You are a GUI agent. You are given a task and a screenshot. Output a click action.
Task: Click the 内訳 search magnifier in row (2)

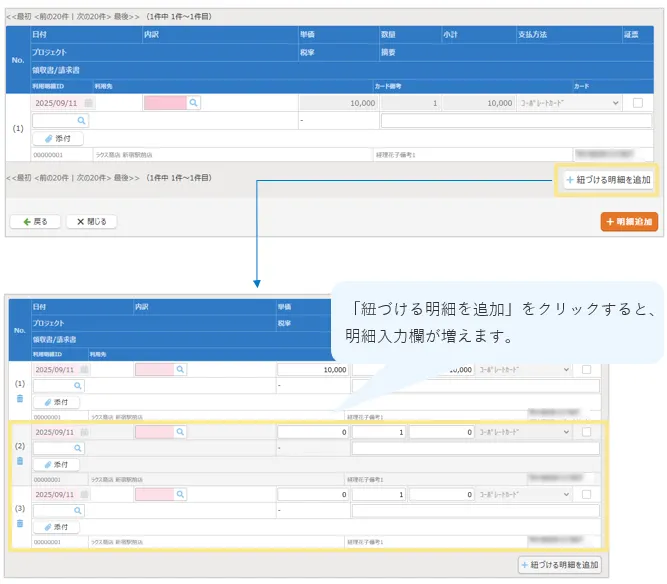(180, 432)
